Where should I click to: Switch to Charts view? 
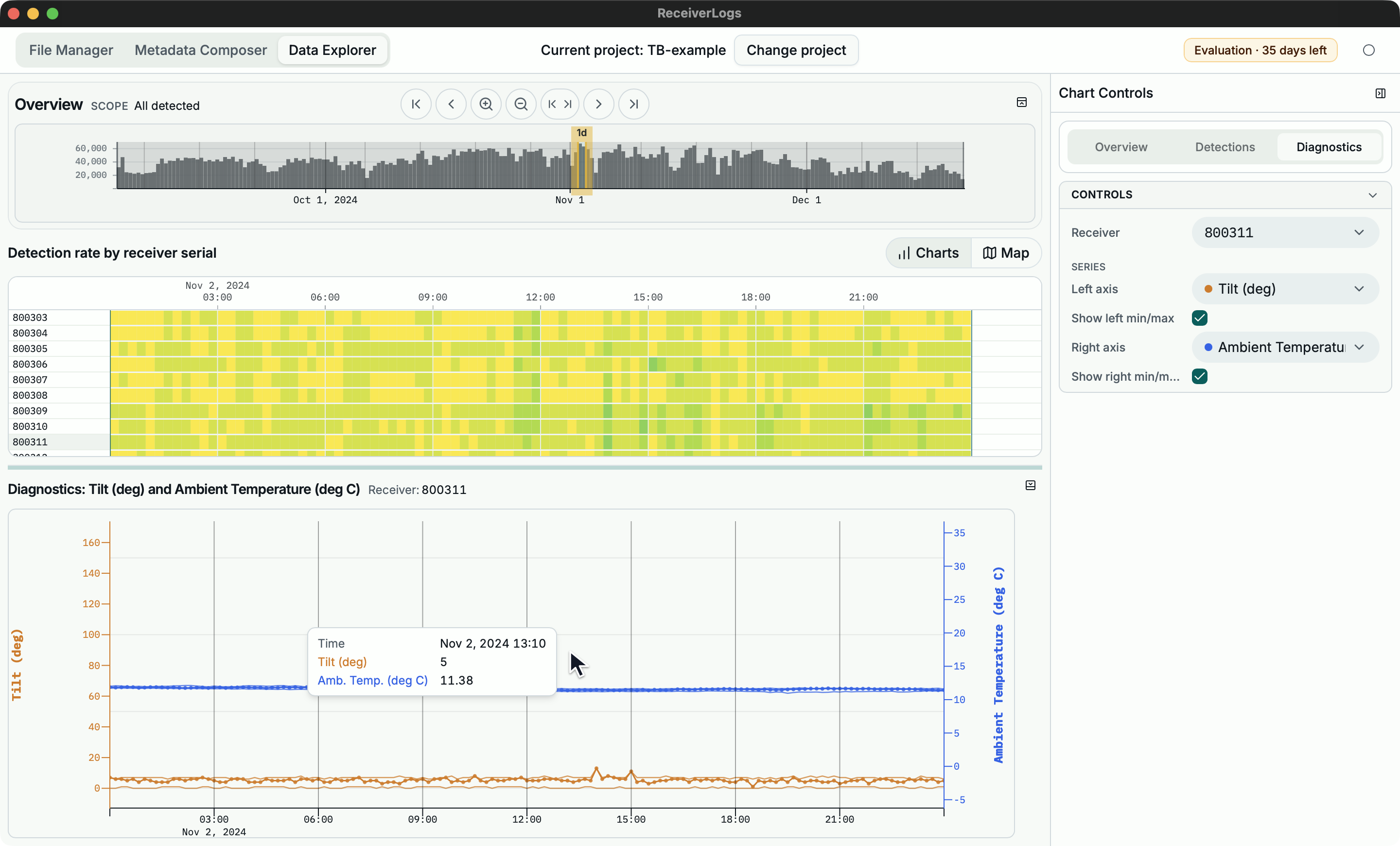tap(928, 253)
